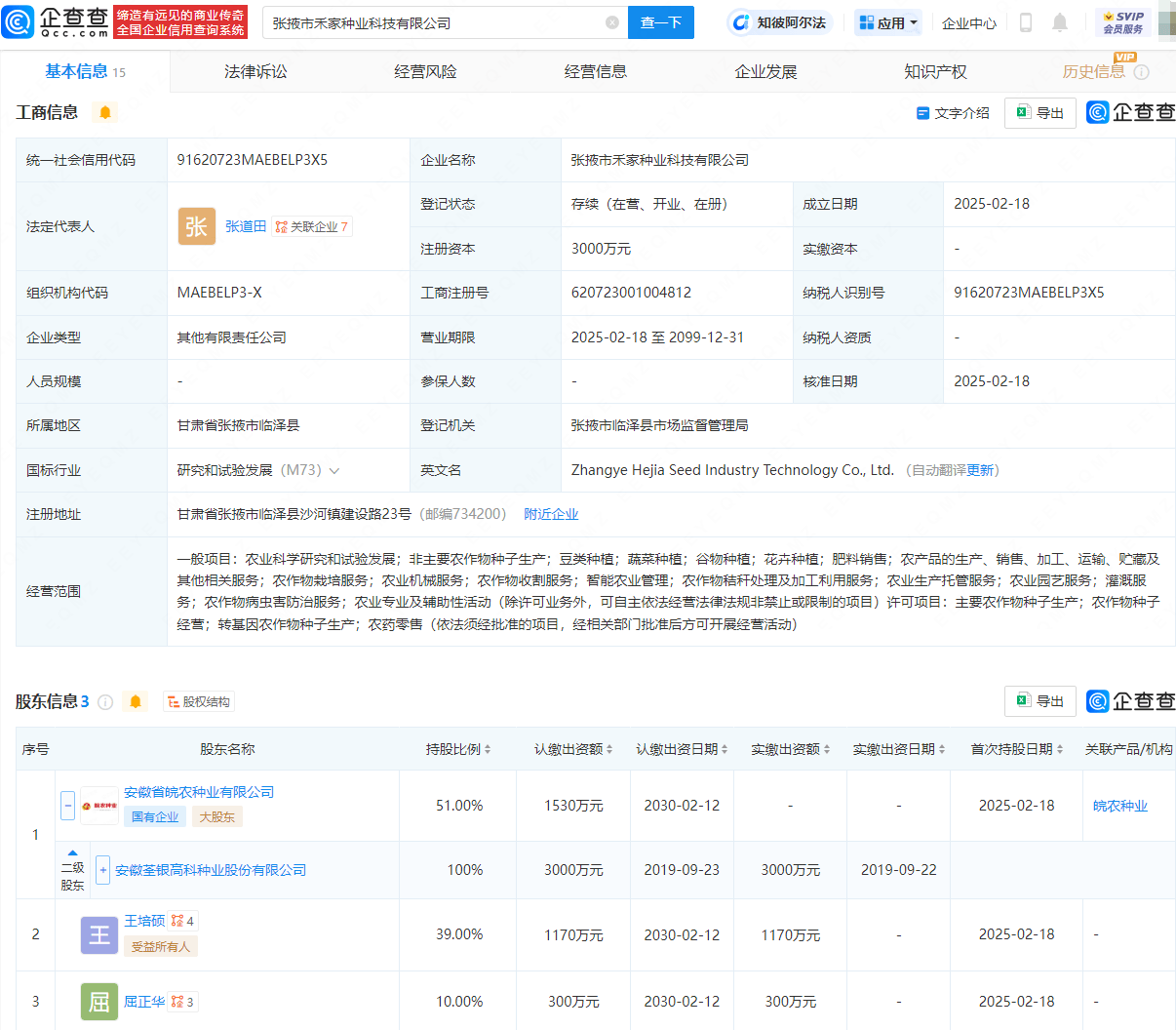Image resolution: width=1176 pixels, height=1030 pixels.
Task: Open 附近企业 link
Action: 551,514
